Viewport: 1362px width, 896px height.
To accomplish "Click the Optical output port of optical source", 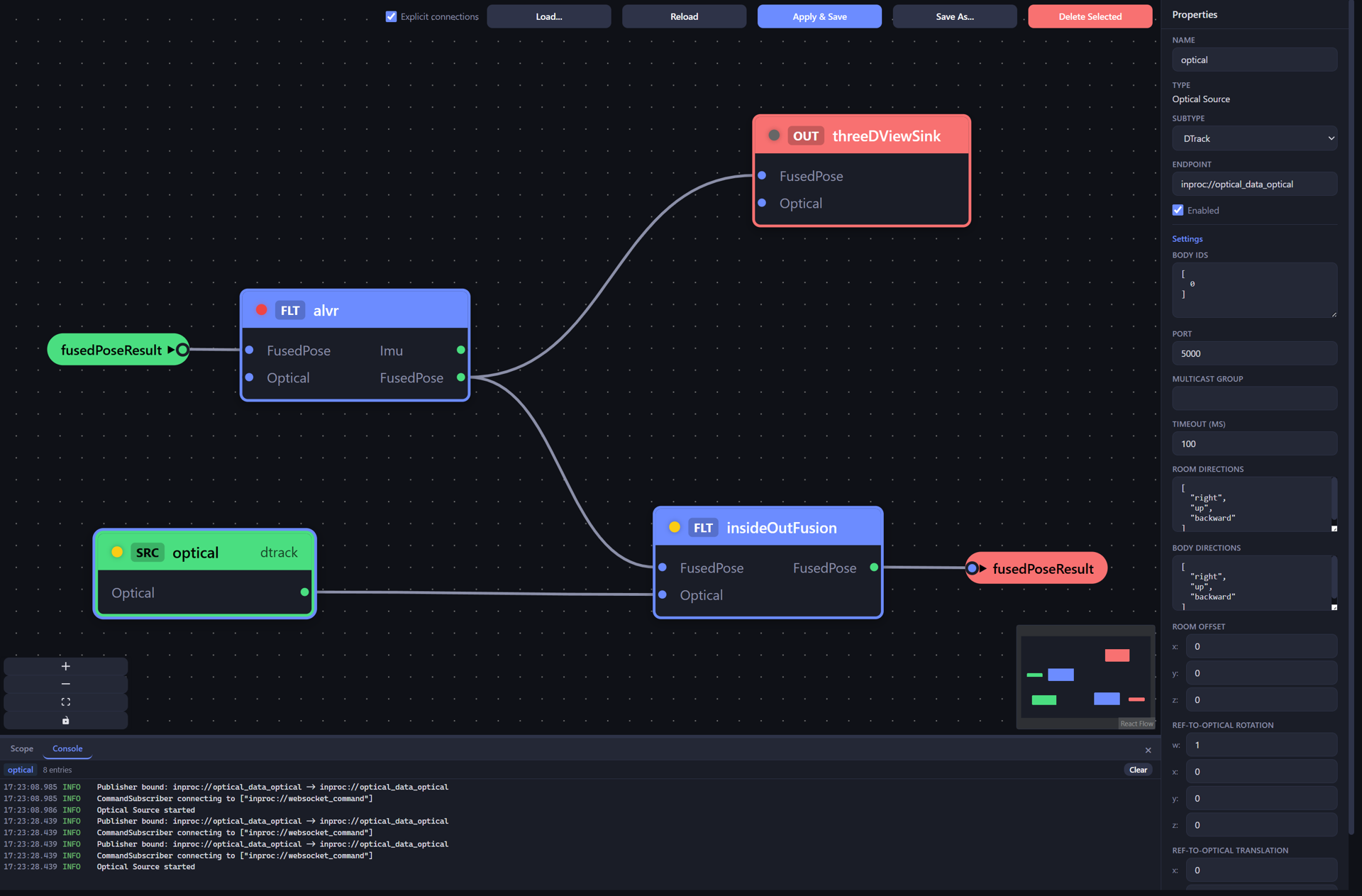I will (304, 592).
